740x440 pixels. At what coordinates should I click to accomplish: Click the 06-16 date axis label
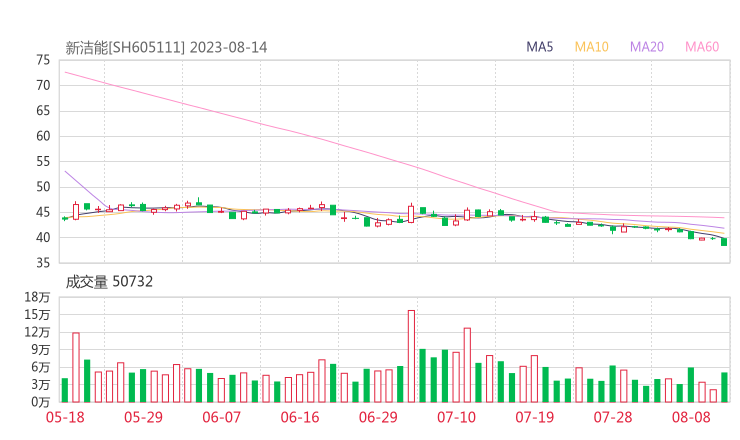(300, 417)
